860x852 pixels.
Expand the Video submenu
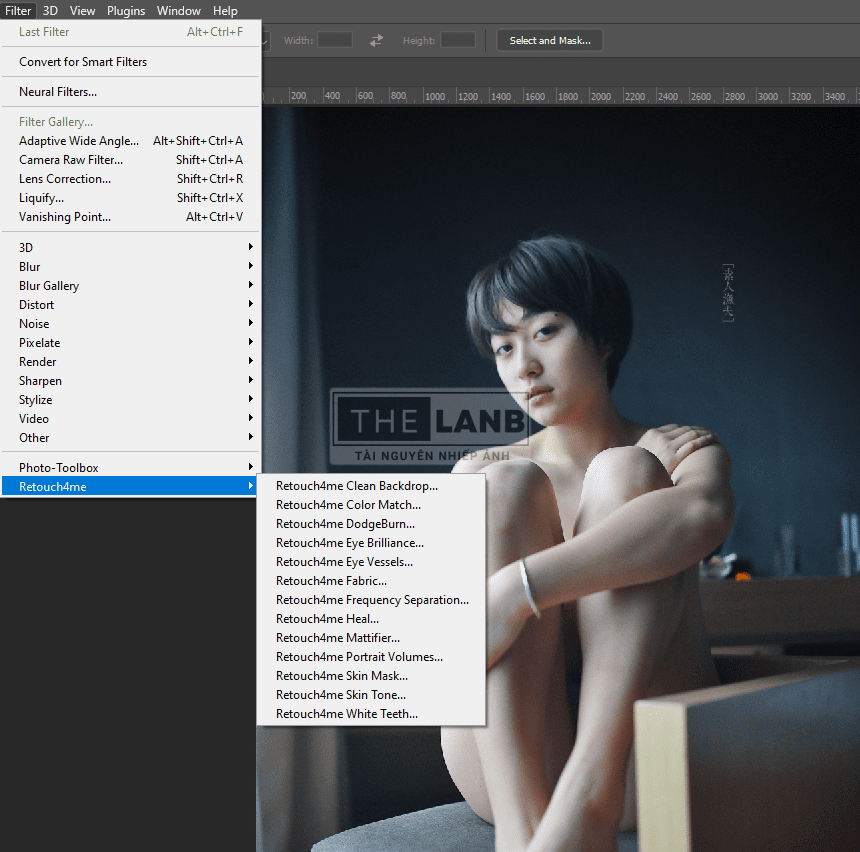tap(131, 419)
